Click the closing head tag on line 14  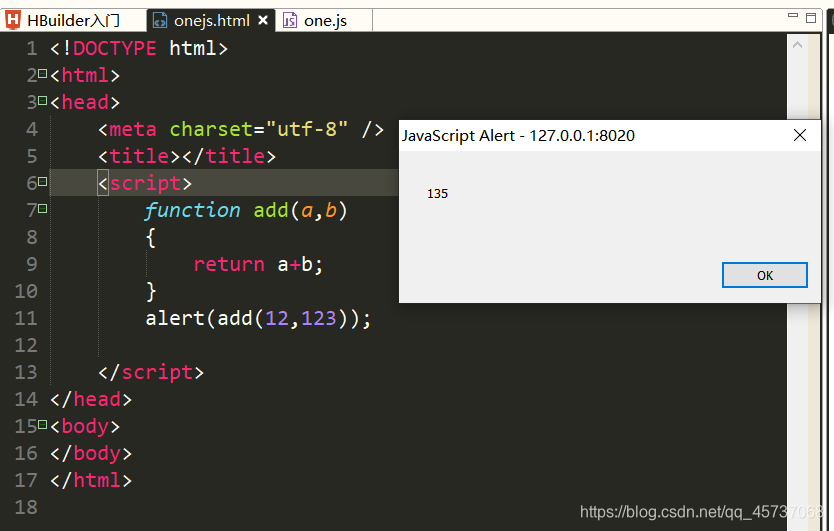click(91, 400)
